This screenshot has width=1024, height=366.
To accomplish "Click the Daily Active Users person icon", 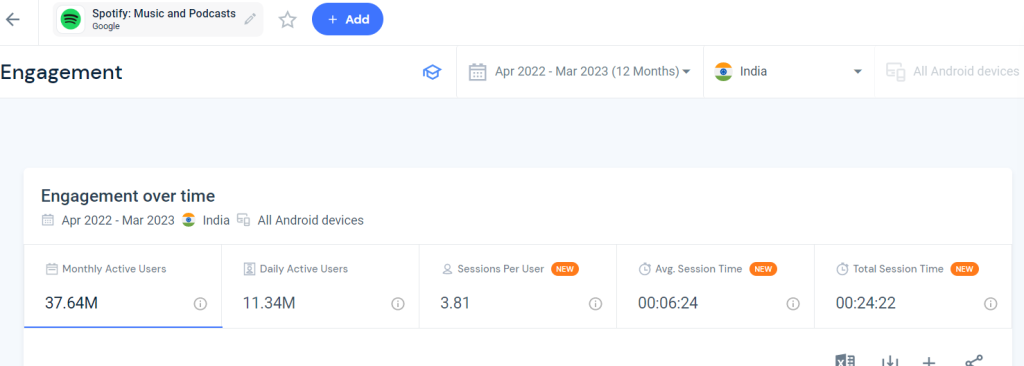I will pos(249,269).
